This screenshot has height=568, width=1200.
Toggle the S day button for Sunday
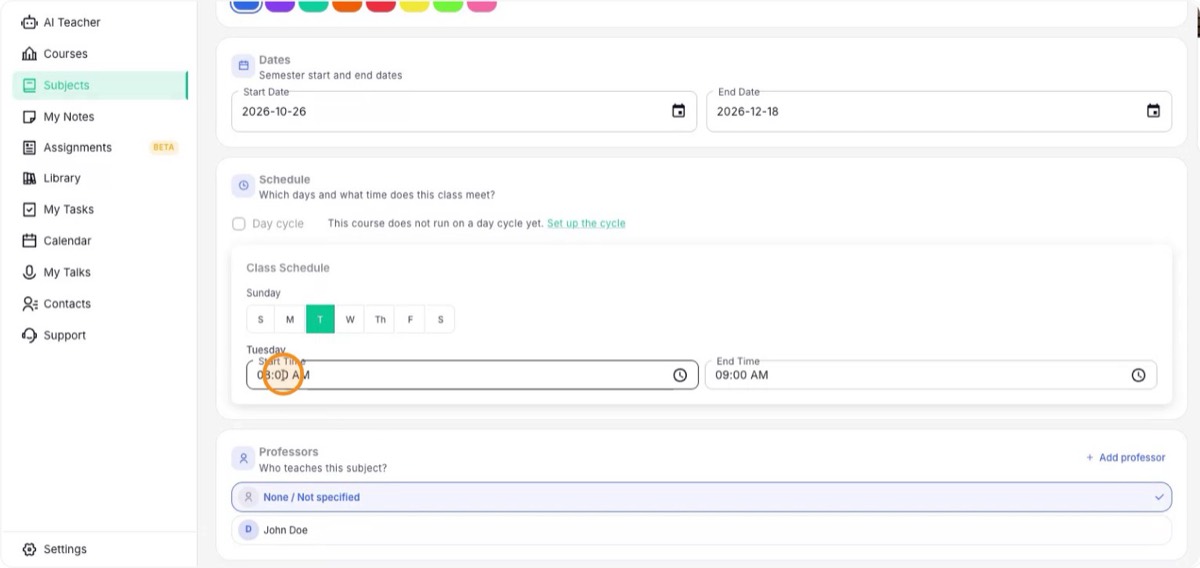(x=261, y=320)
